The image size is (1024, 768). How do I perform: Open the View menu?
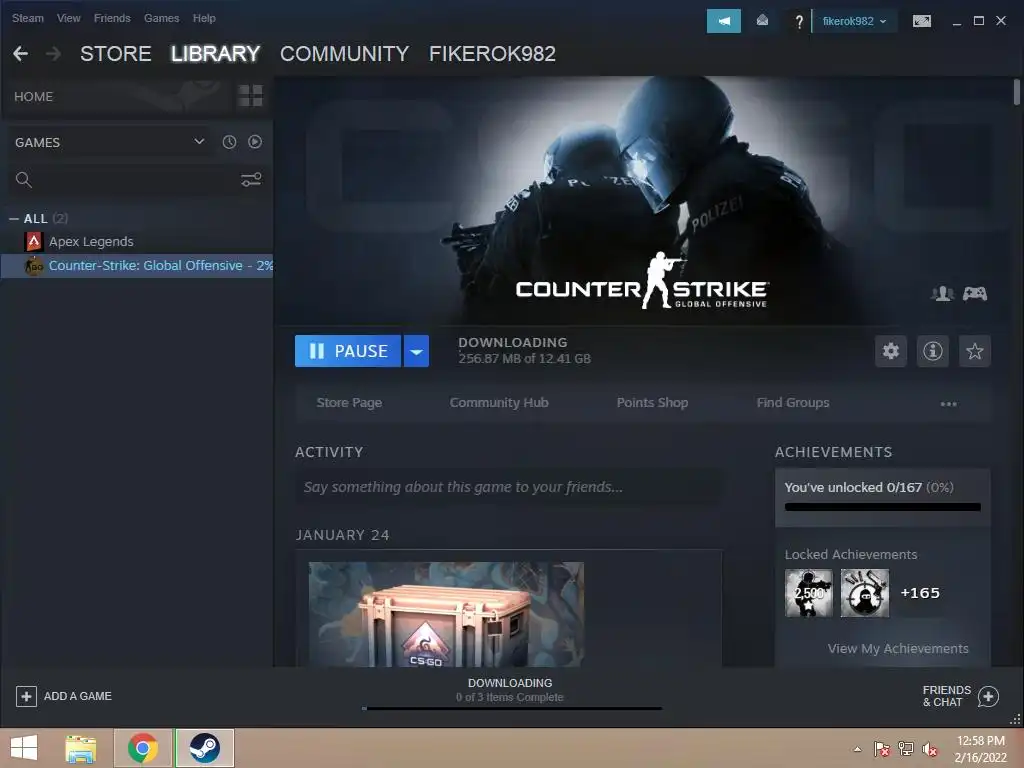[69, 18]
